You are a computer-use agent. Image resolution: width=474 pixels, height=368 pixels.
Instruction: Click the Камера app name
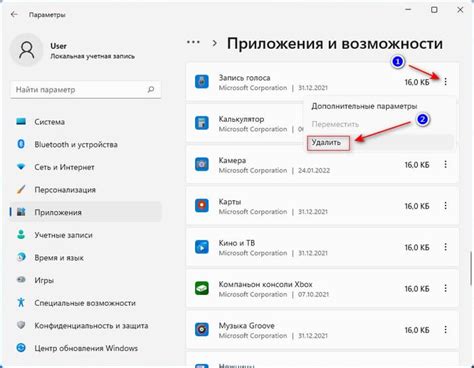[232, 160]
